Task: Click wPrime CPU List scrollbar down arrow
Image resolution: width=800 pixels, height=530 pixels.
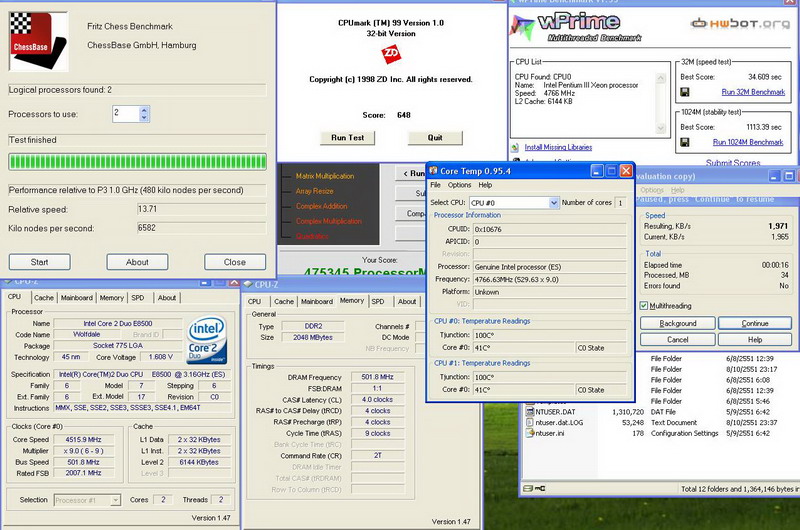Action: [661, 128]
